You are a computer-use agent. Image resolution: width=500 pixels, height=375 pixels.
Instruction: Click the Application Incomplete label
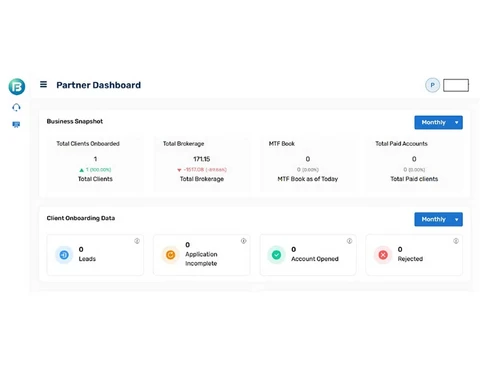tap(201, 259)
